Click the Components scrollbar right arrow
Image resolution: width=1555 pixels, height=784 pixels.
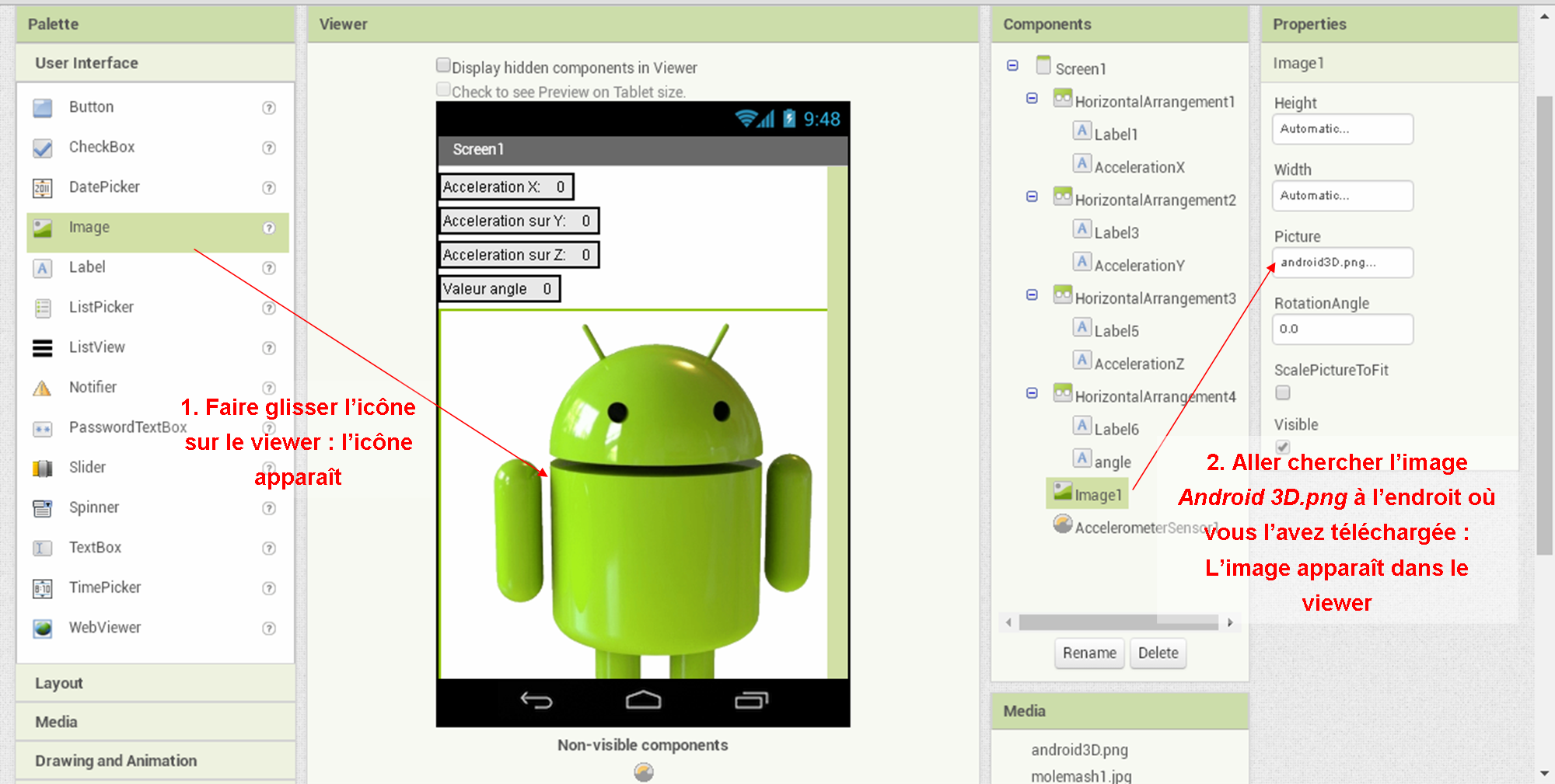tap(1230, 622)
